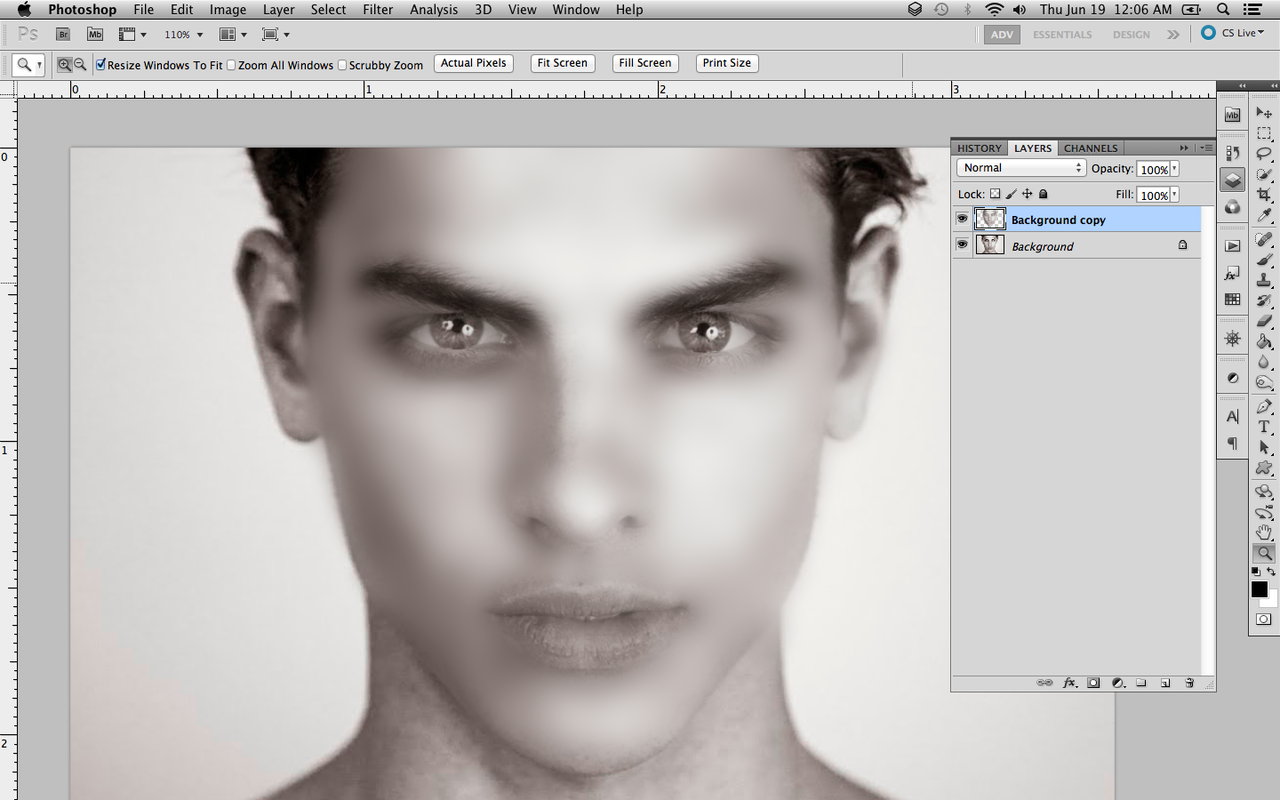1280x800 pixels.
Task: Open the Image menu
Action: click(228, 10)
